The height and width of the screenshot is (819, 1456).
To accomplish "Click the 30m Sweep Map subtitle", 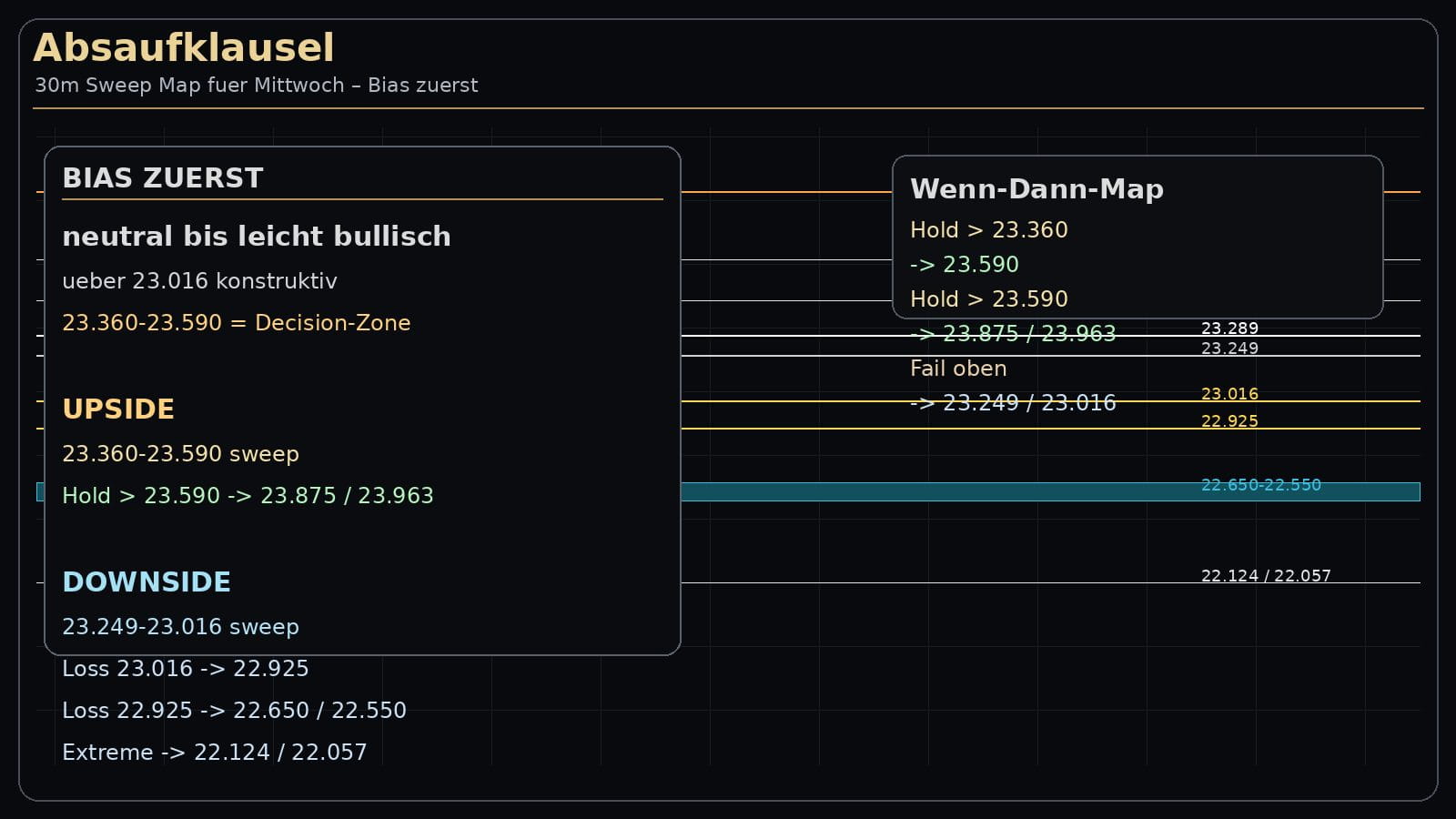I will click(256, 86).
